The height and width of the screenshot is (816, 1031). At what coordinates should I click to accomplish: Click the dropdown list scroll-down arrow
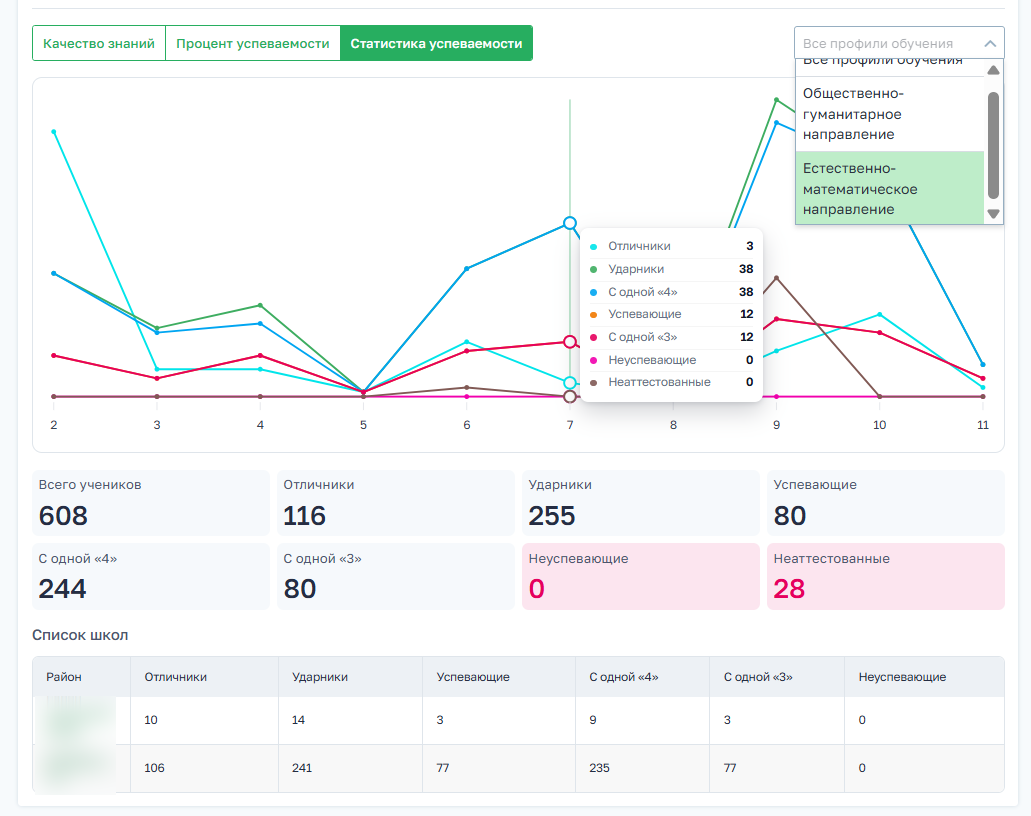pos(994,214)
